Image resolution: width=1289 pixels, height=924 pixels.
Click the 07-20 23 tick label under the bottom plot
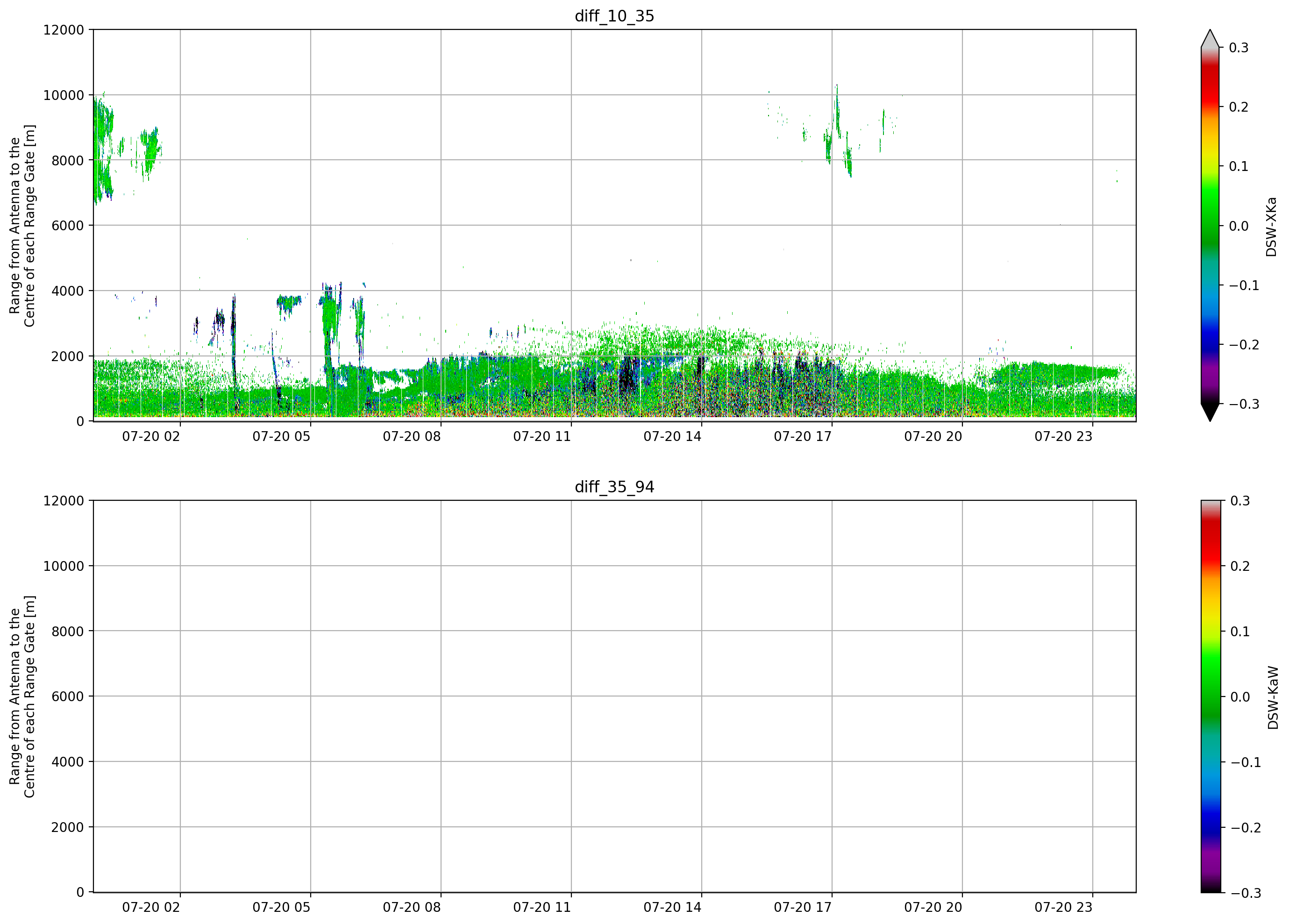1063,907
